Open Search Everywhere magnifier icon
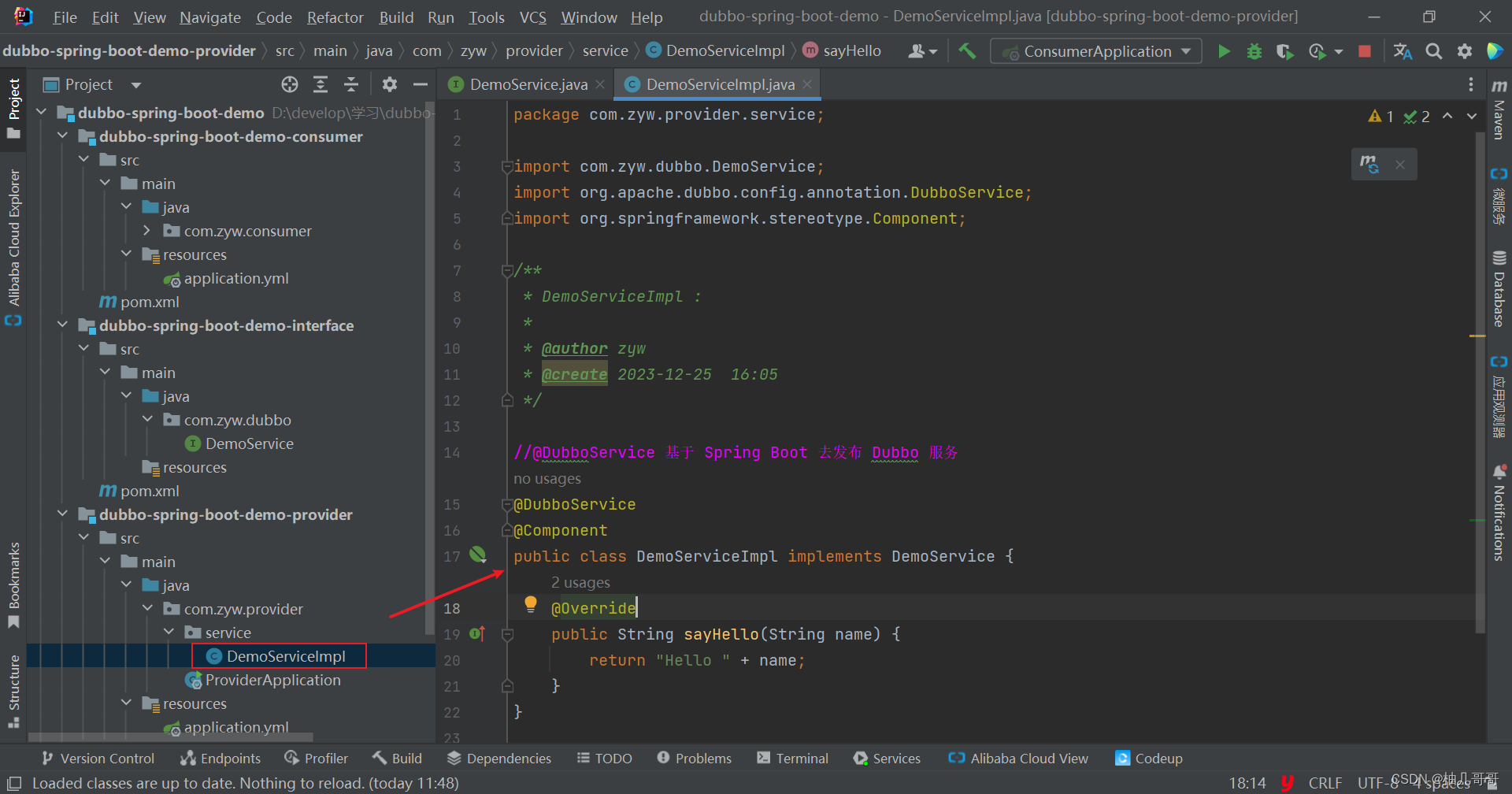This screenshot has width=1512, height=794. click(1434, 51)
